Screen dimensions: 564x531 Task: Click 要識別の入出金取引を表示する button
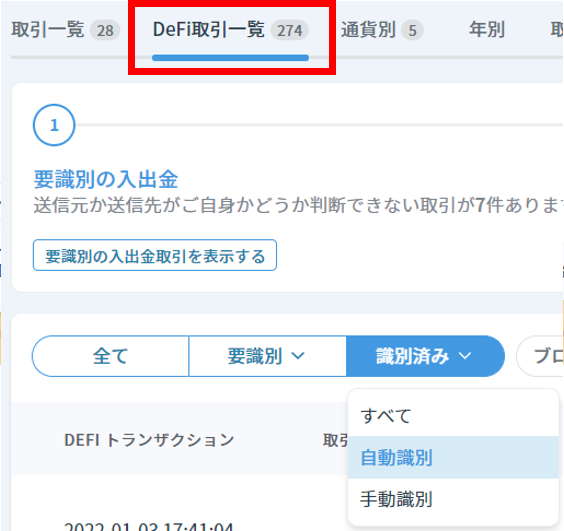point(155,255)
